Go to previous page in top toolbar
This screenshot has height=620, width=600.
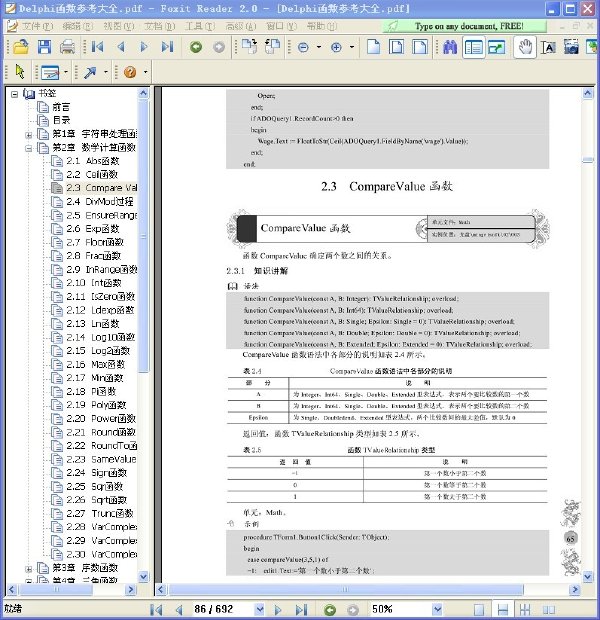point(121,47)
